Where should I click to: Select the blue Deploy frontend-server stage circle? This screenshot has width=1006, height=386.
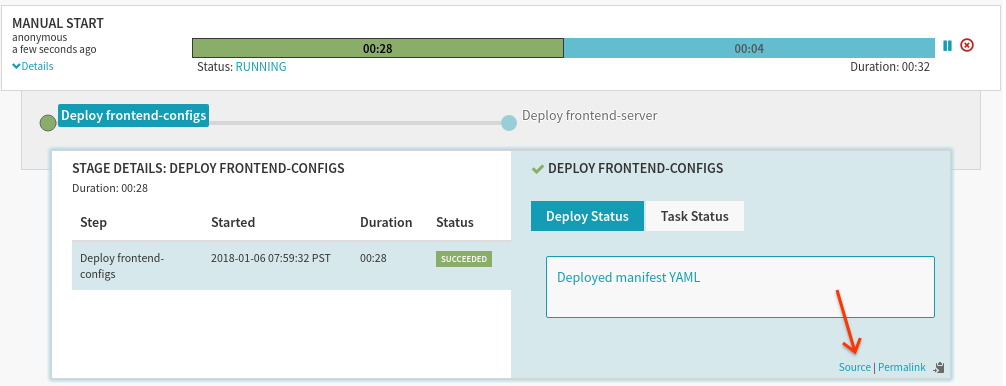click(509, 122)
